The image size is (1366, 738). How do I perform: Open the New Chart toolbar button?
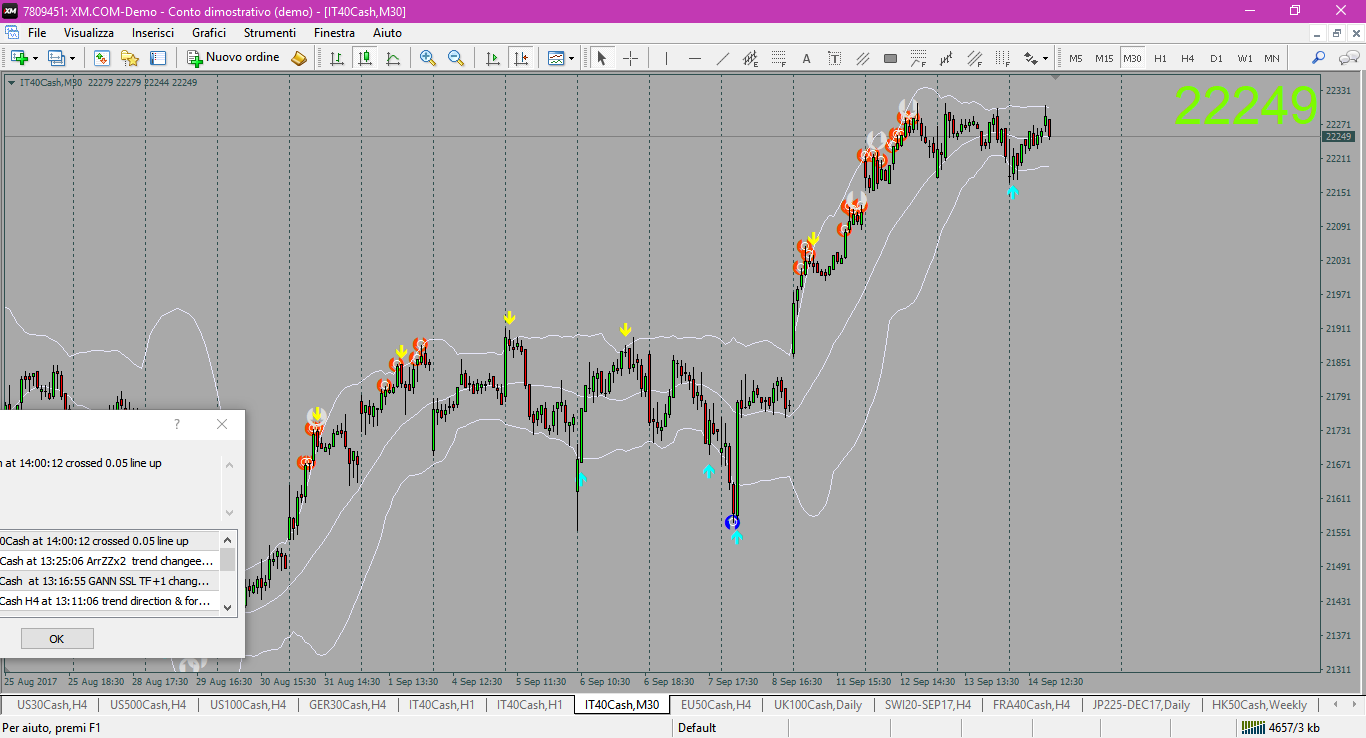(x=18, y=58)
